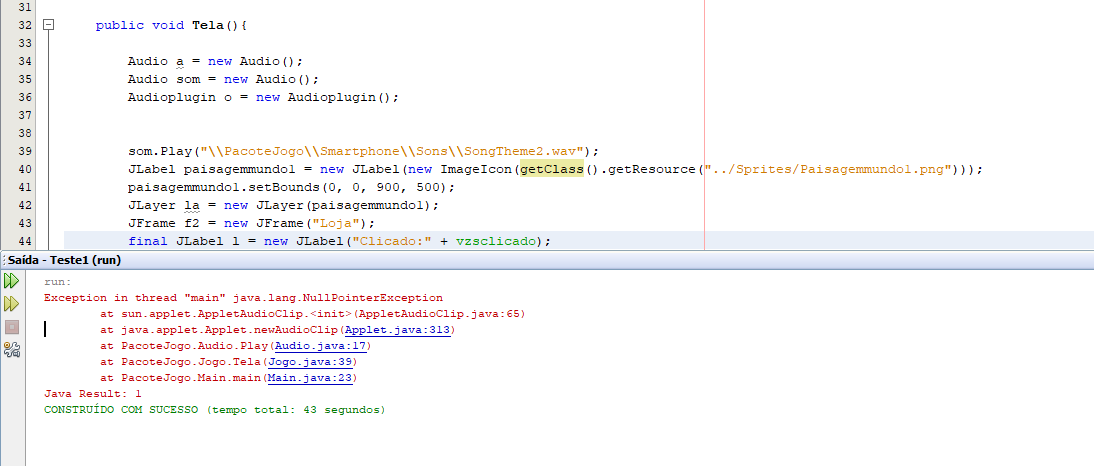The width and height of the screenshot is (1094, 466).
Task: Open the Audio.java:17 stack trace link
Action: pos(320,346)
